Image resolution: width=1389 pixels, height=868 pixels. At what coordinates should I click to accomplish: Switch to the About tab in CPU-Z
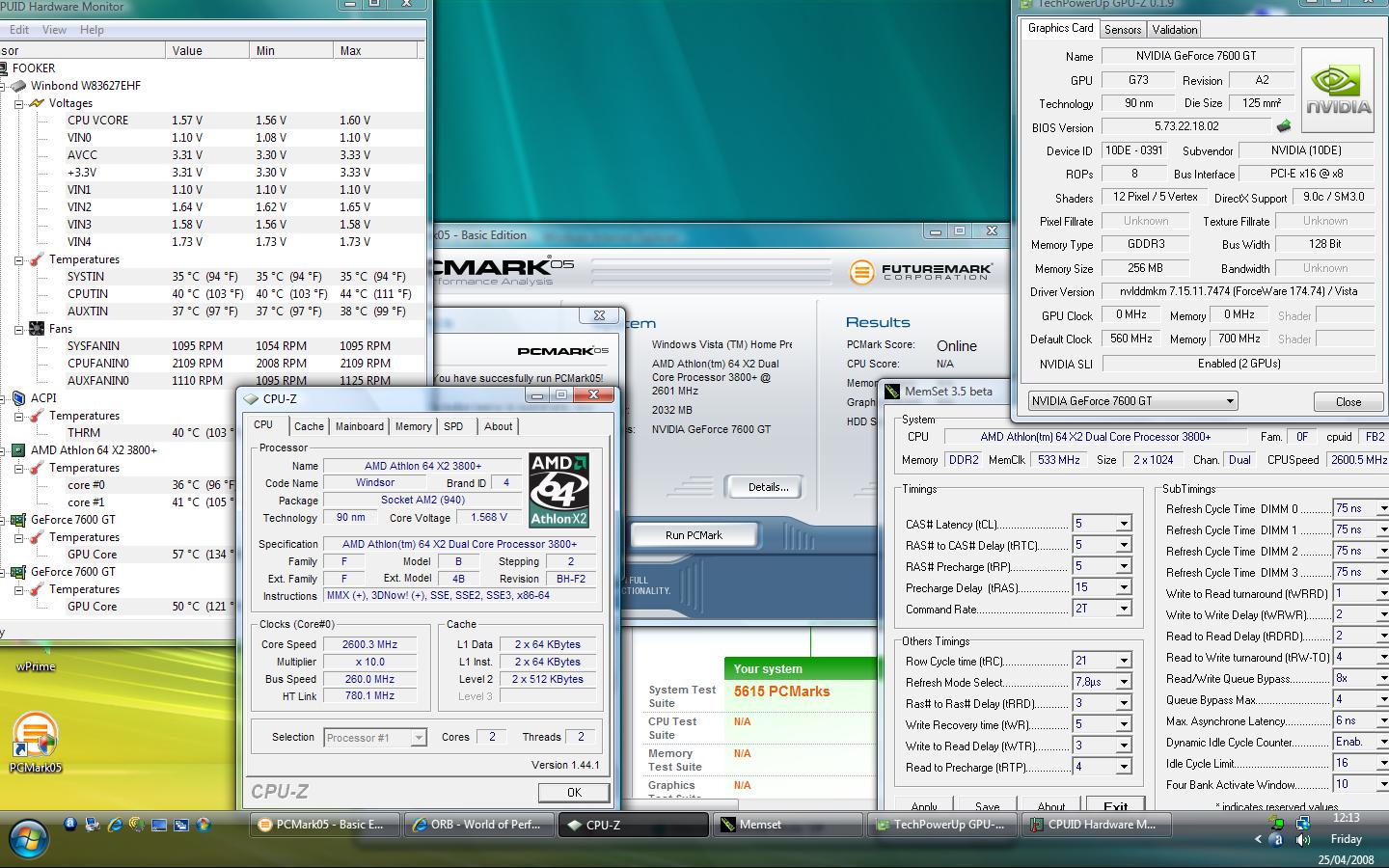pos(498,426)
